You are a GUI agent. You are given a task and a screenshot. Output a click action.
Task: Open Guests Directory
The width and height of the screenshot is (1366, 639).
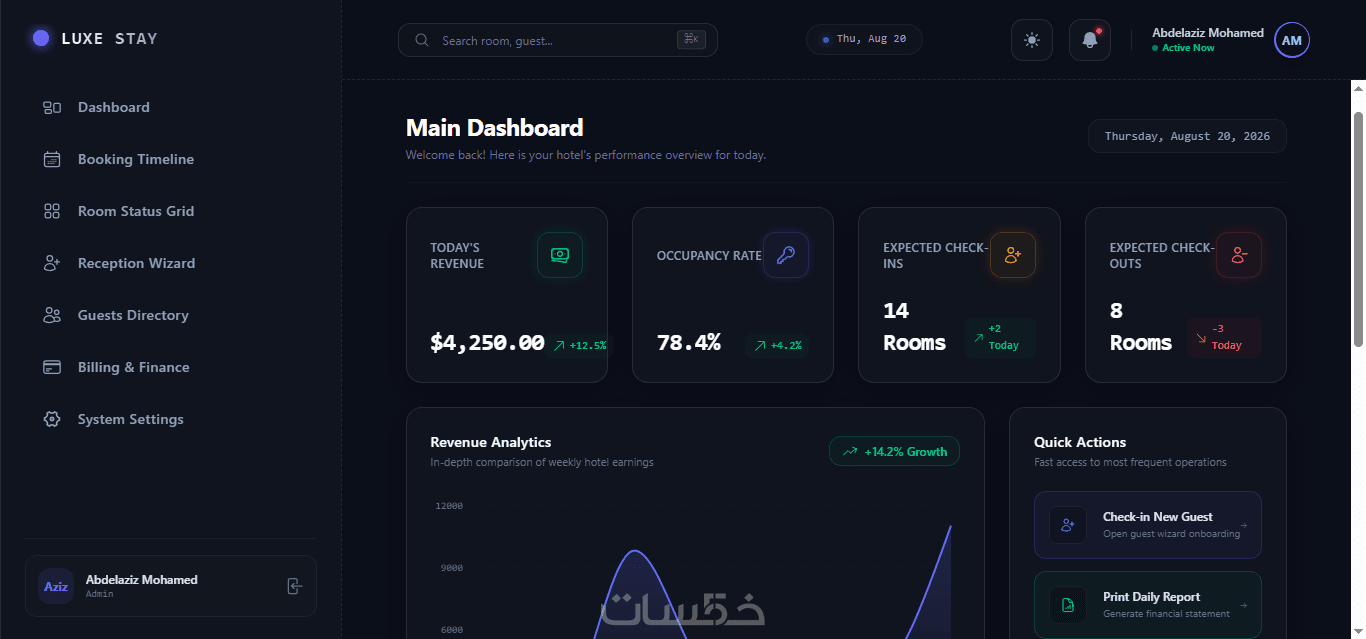point(170,315)
